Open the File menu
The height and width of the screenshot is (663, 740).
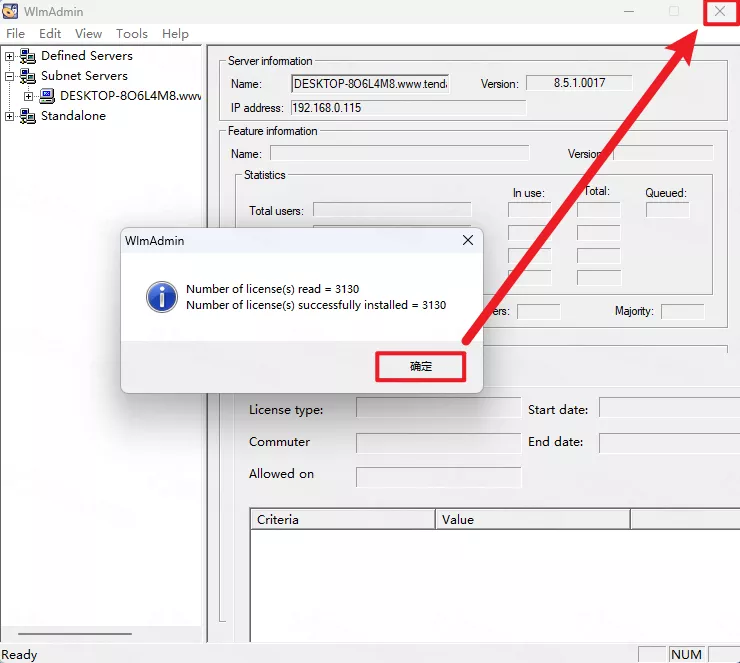pos(15,33)
